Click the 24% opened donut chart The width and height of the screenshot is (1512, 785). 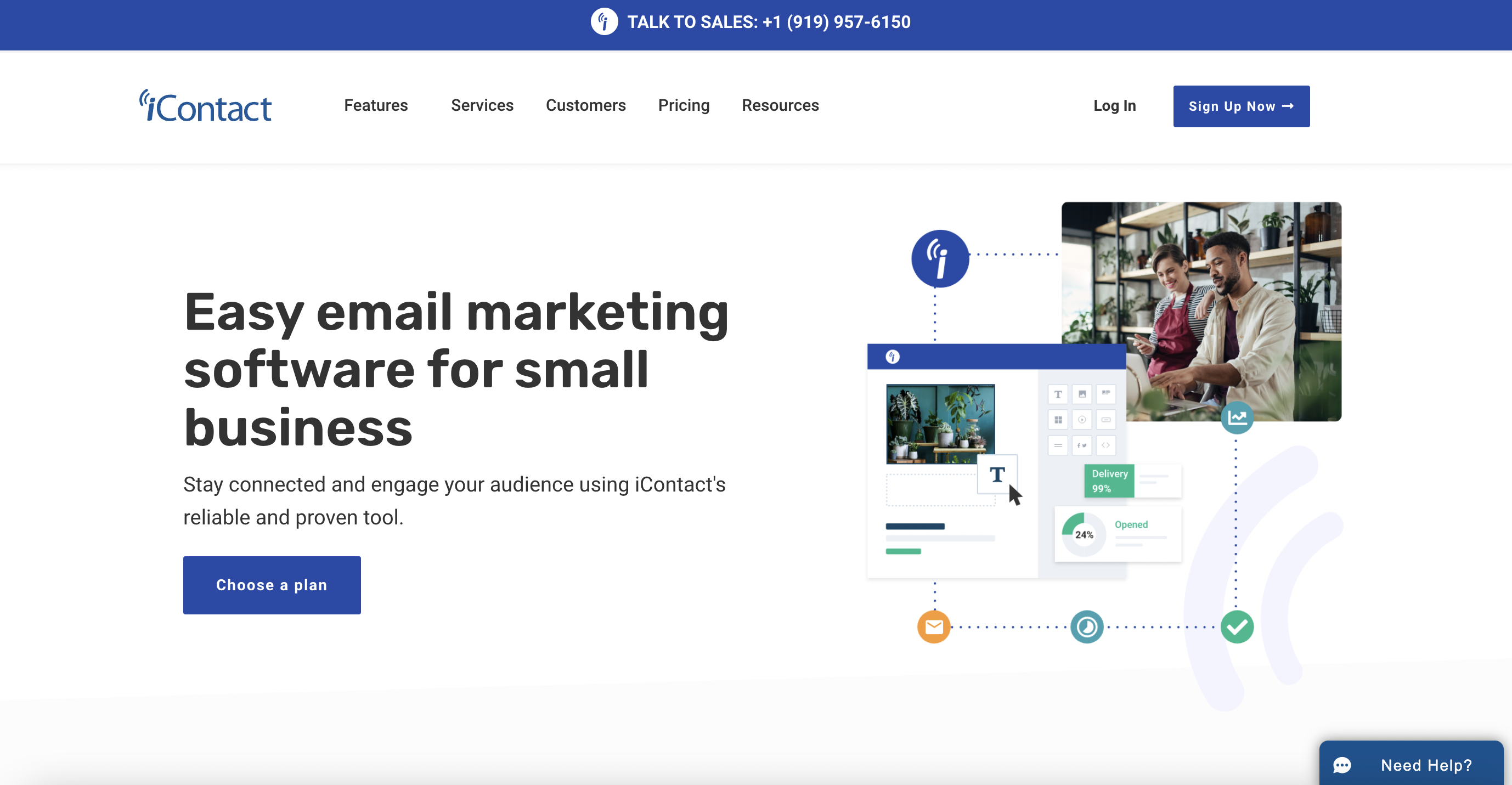(x=1083, y=534)
